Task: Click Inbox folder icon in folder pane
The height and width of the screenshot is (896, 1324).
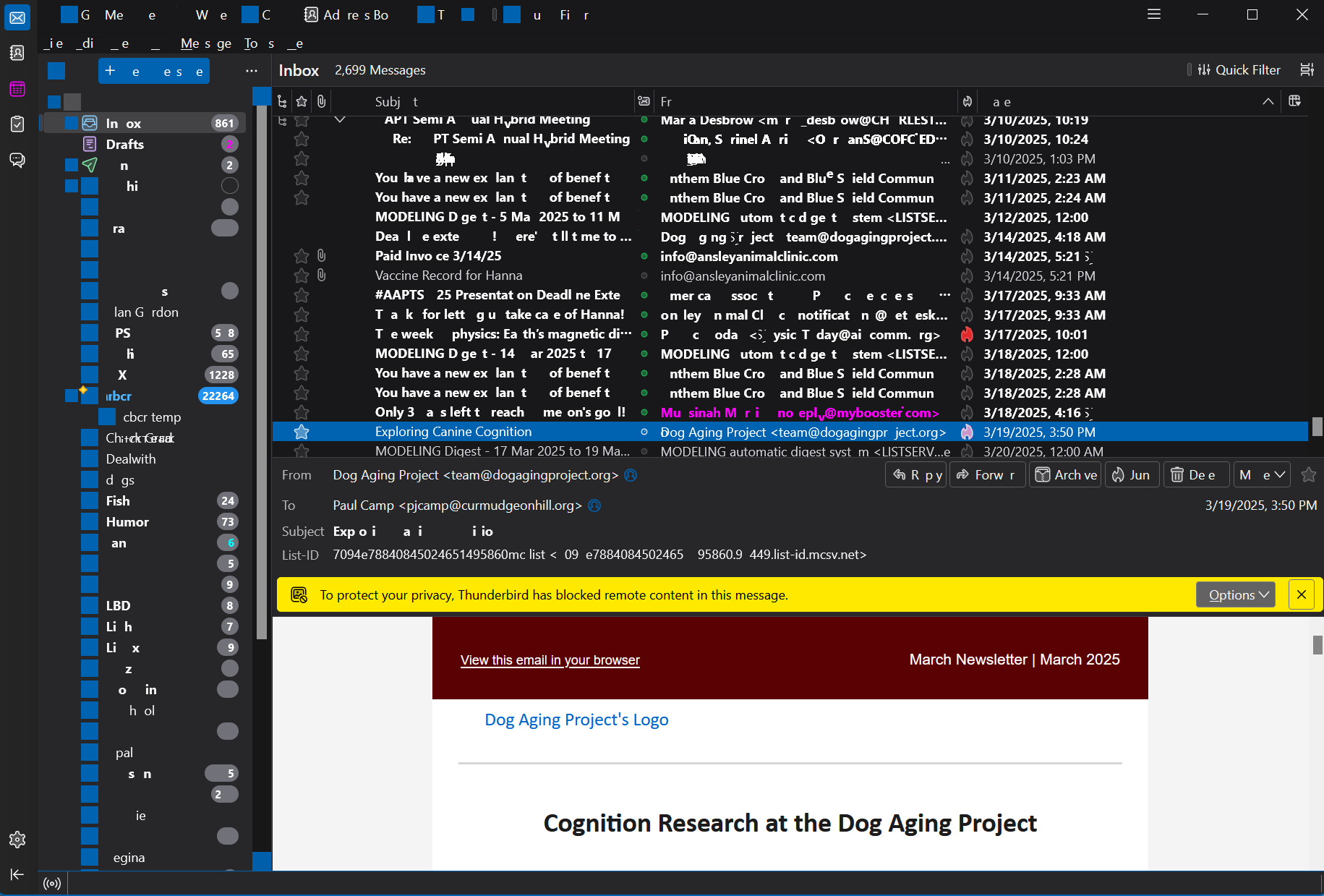Action: click(x=90, y=123)
